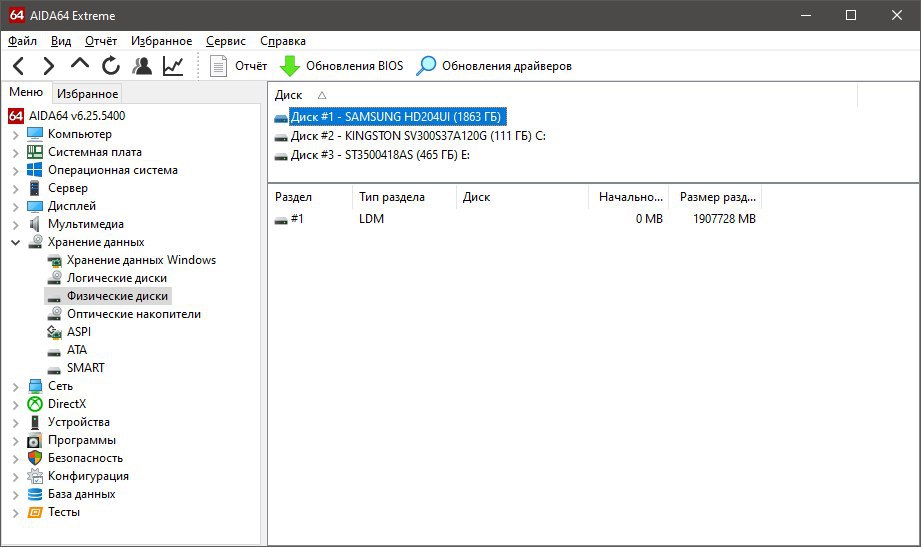Click the Компьютер monitor icon

tap(35, 134)
